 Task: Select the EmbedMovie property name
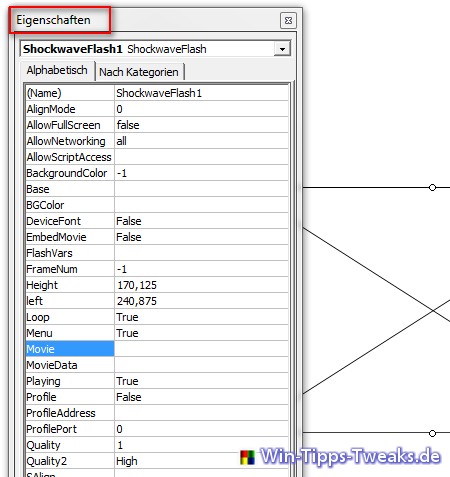coord(70,237)
